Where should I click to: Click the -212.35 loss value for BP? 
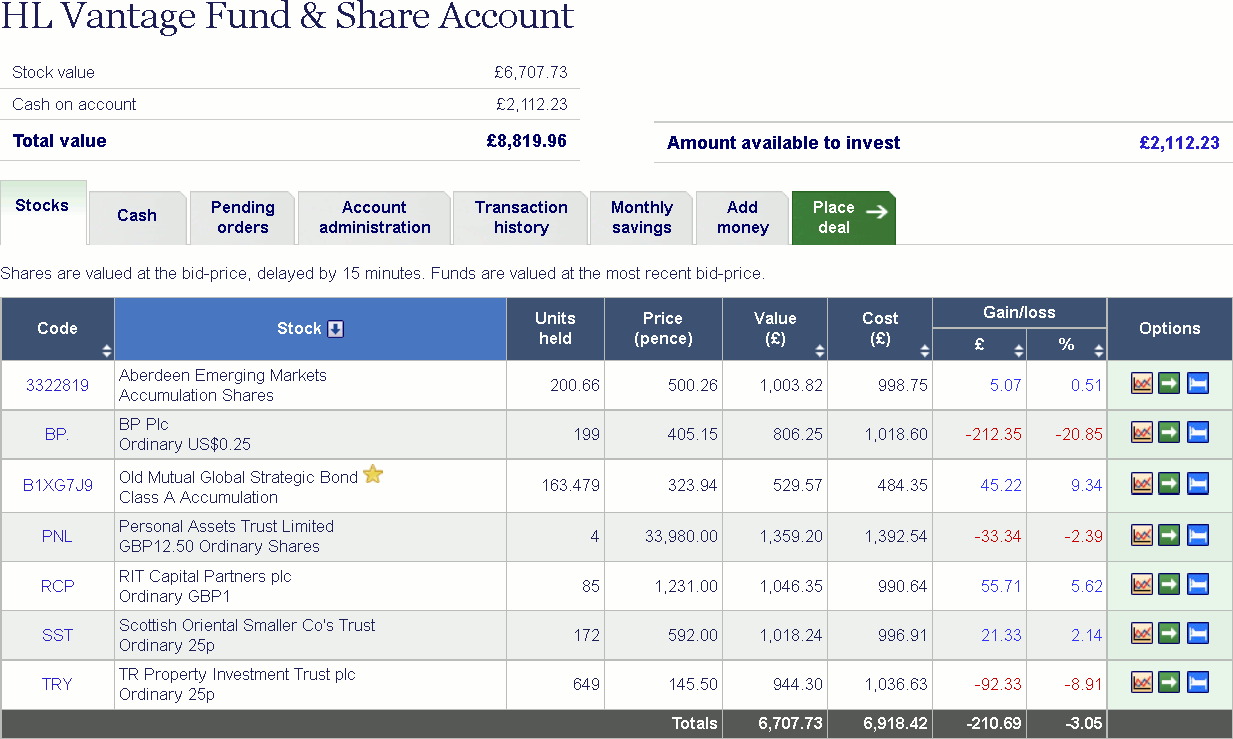pos(993,434)
